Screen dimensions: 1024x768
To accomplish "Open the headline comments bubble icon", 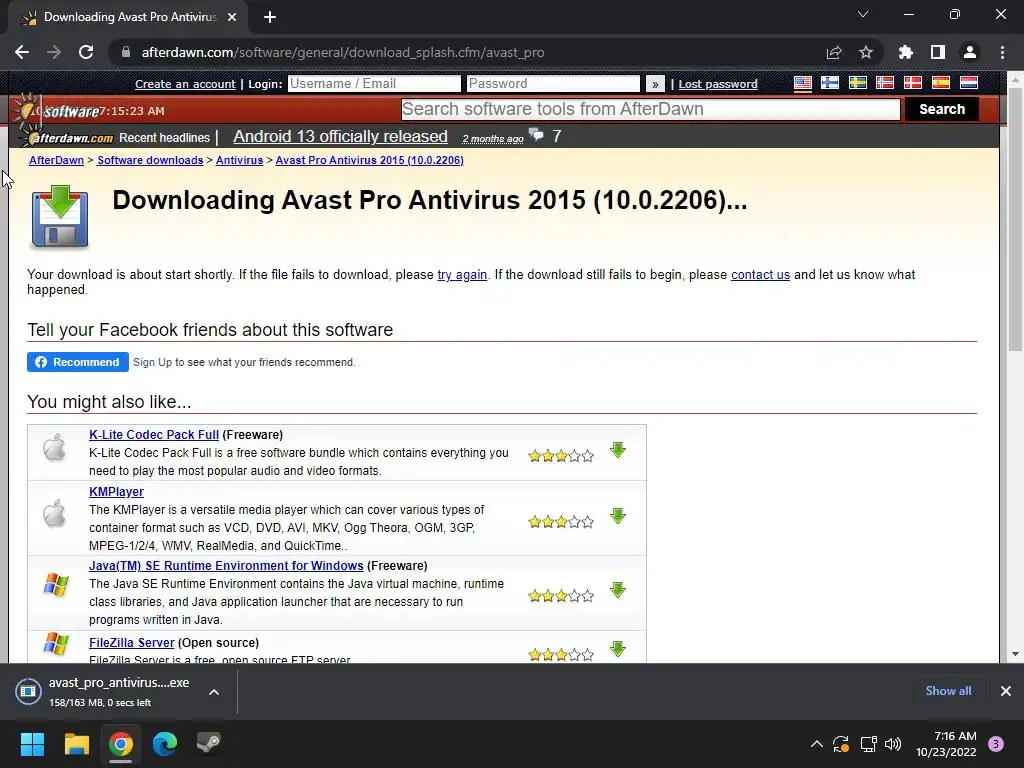I will (x=536, y=135).
